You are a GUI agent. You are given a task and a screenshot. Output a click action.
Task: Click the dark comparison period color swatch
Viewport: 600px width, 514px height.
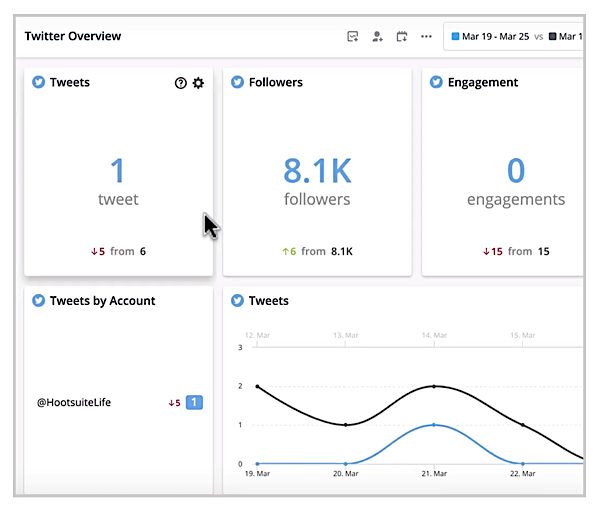click(x=552, y=37)
